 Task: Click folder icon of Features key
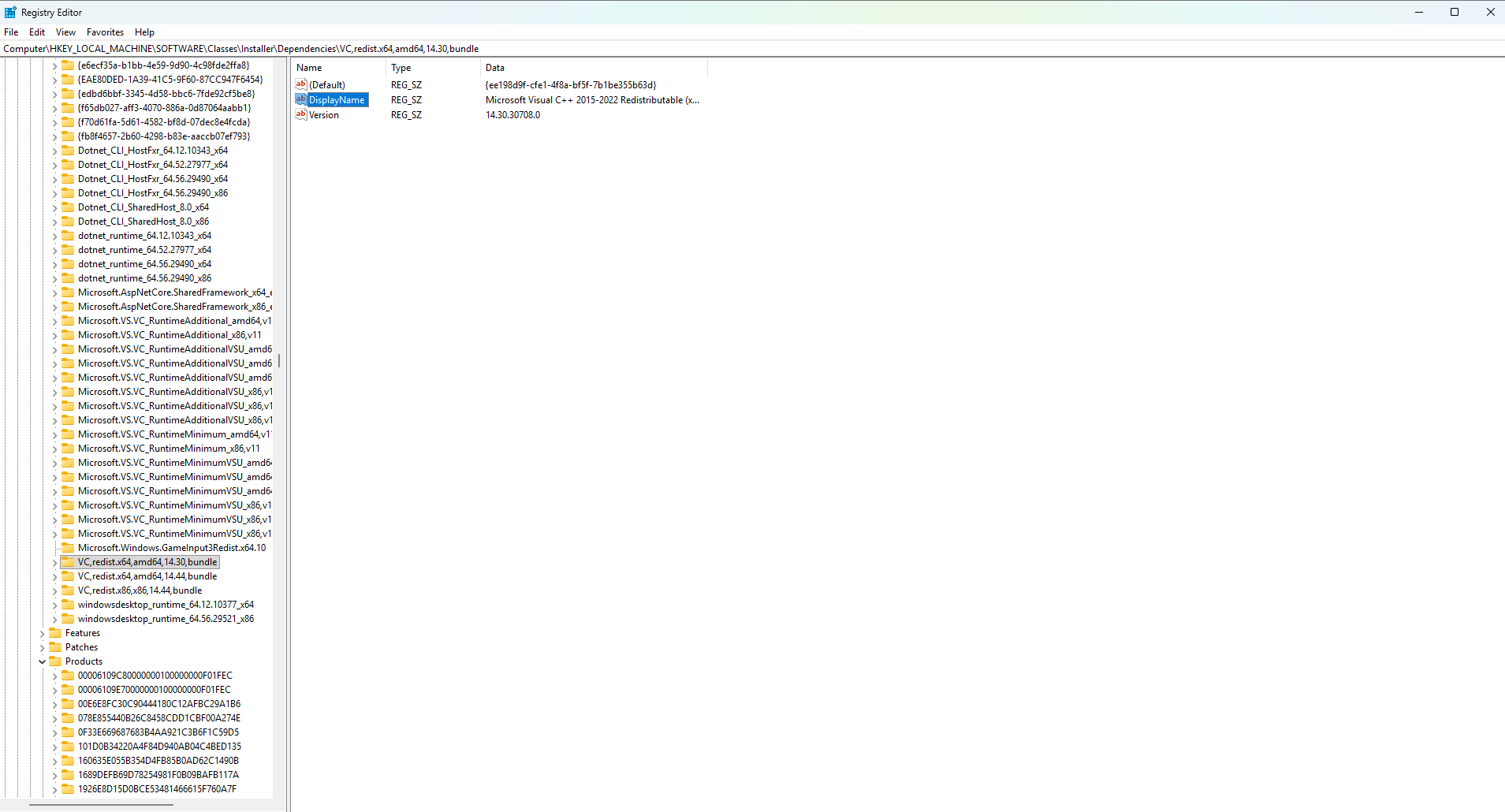(x=55, y=633)
